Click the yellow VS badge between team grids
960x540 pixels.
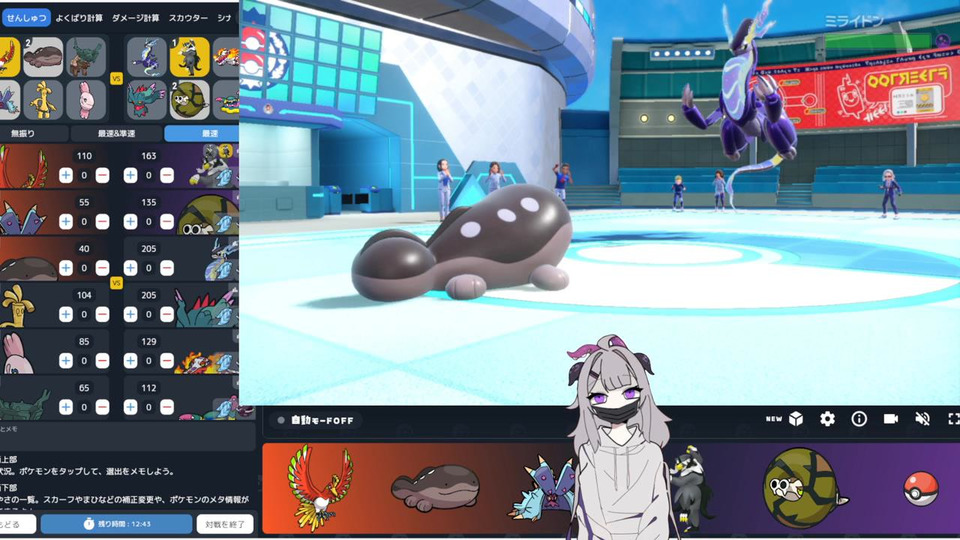(116, 78)
